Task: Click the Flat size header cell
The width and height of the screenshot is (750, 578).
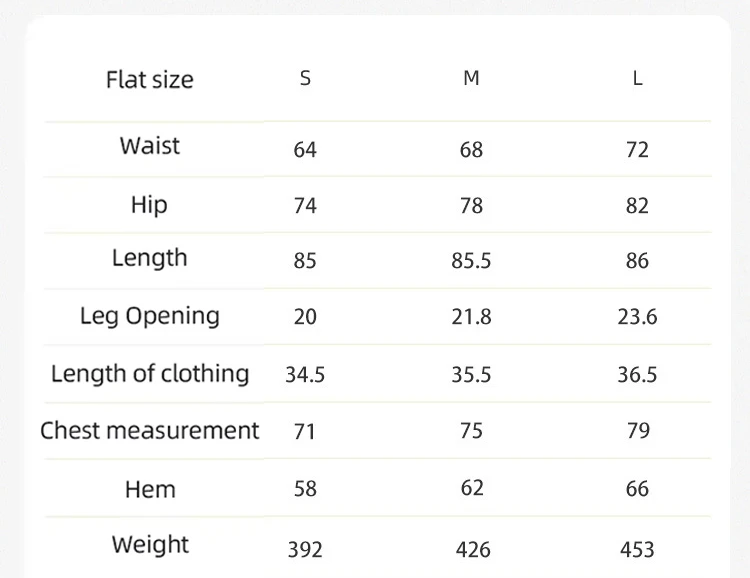Action: click(x=150, y=79)
